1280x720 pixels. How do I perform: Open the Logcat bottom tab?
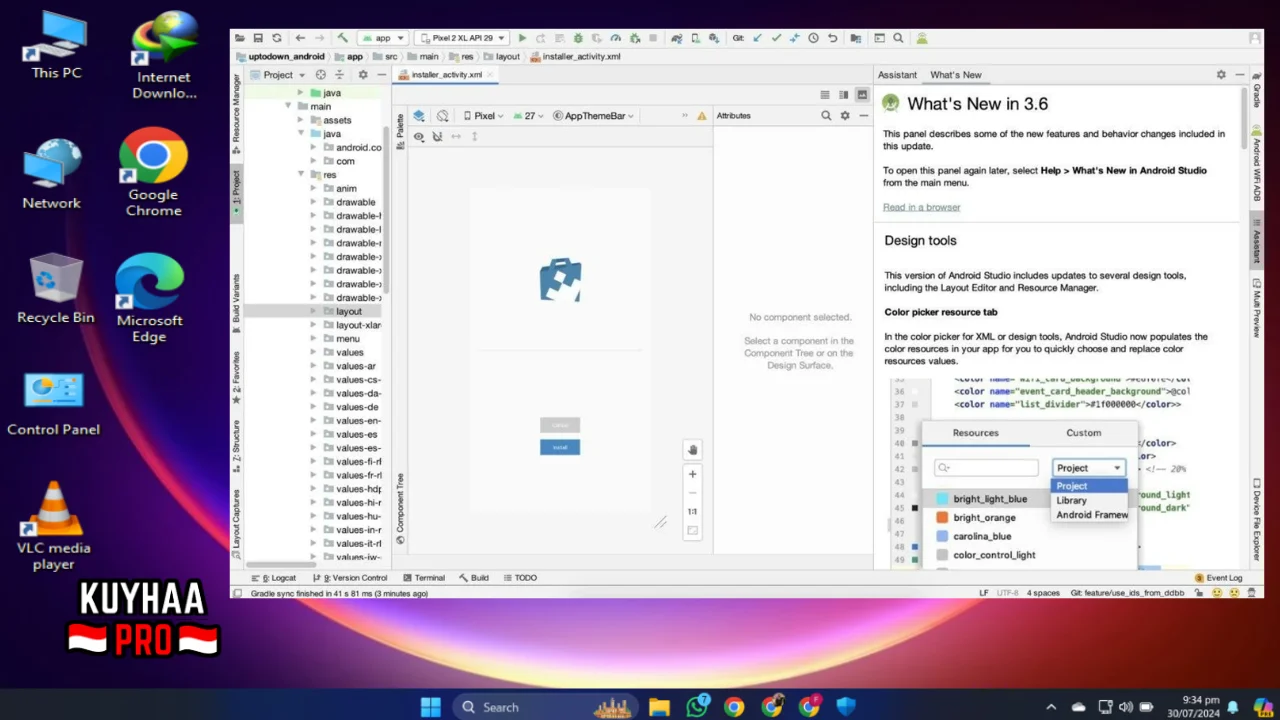[x=273, y=578]
